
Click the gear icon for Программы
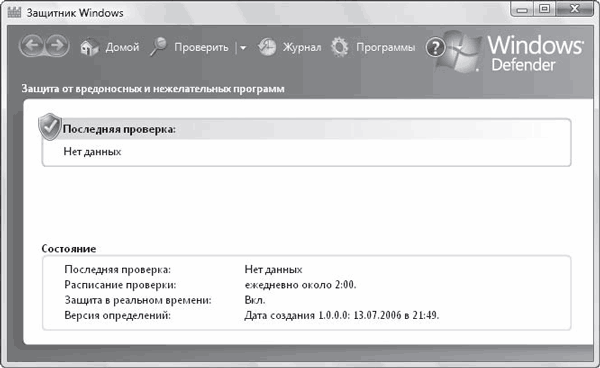[339, 47]
